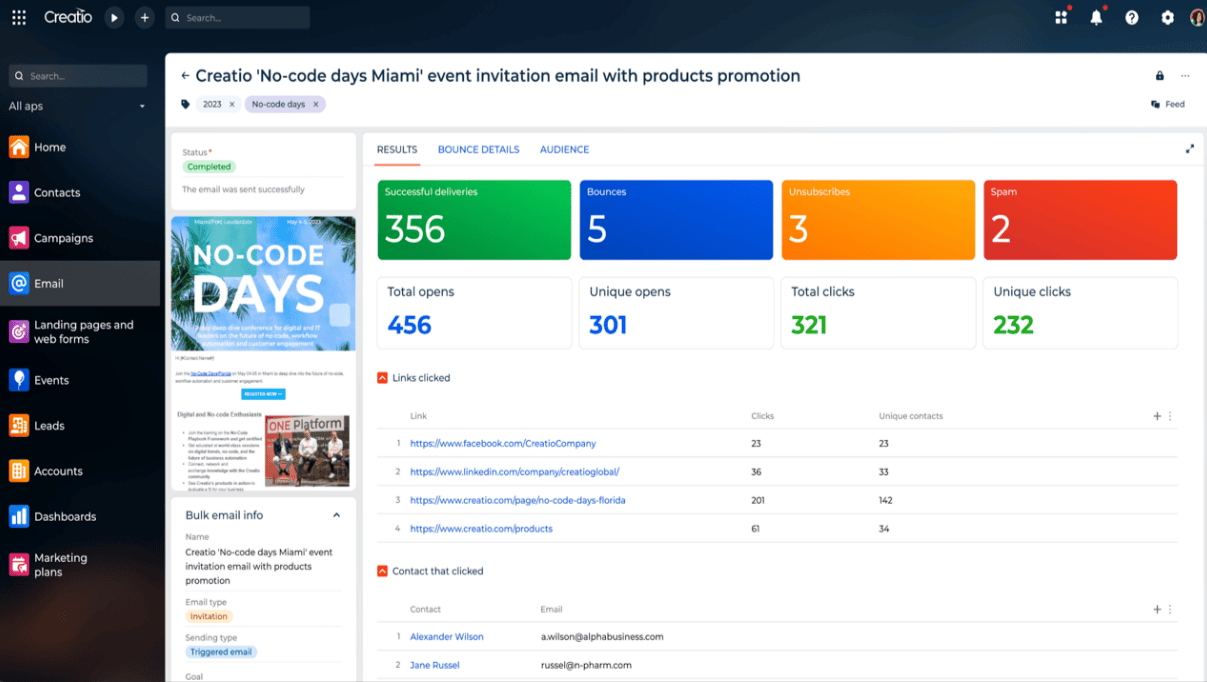This screenshot has width=1207, height=682.
Task: Open the marketplace apps icon
Action: coord(1061,18)
